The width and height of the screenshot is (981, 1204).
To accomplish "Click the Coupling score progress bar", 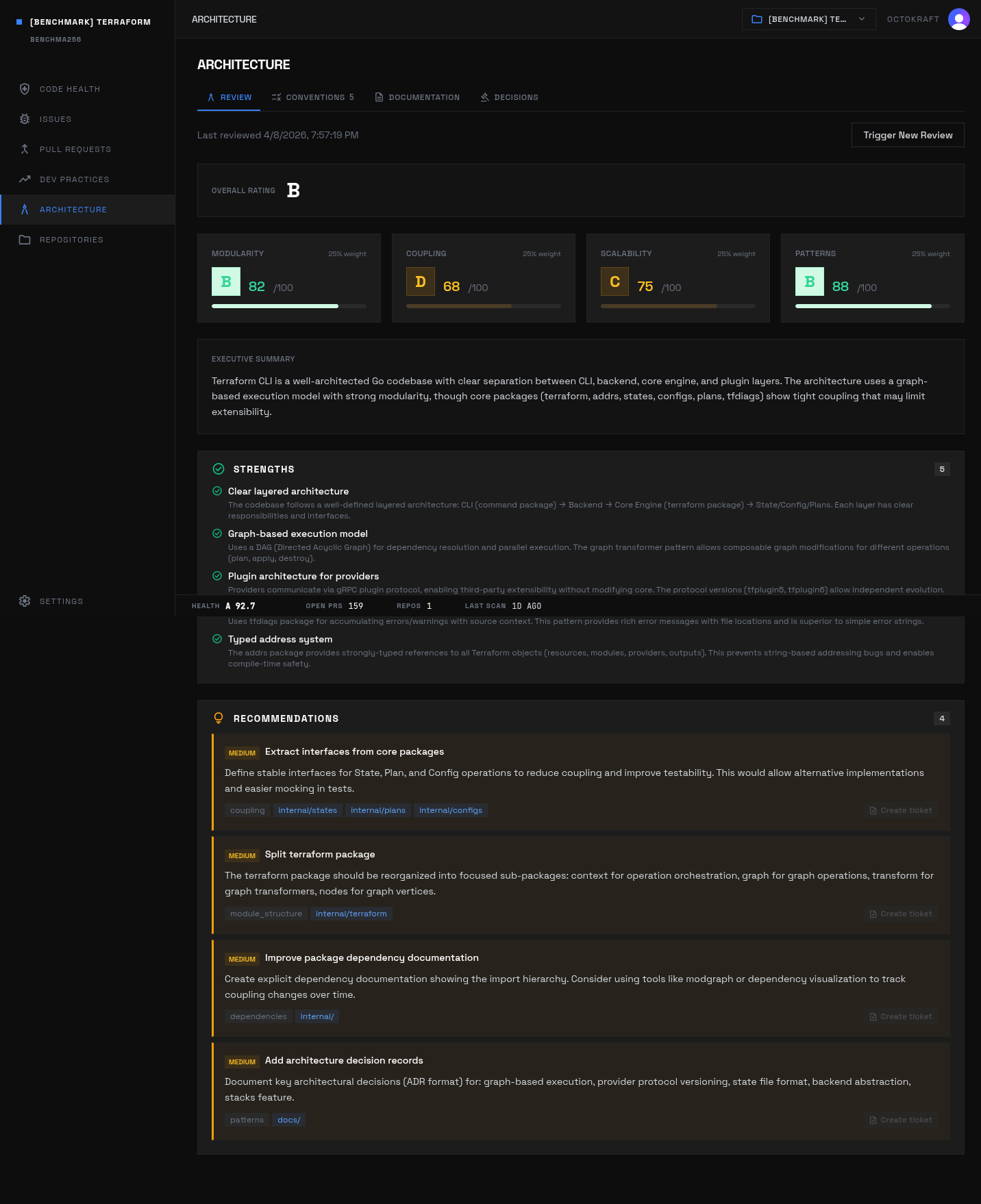I will (484, 306).
